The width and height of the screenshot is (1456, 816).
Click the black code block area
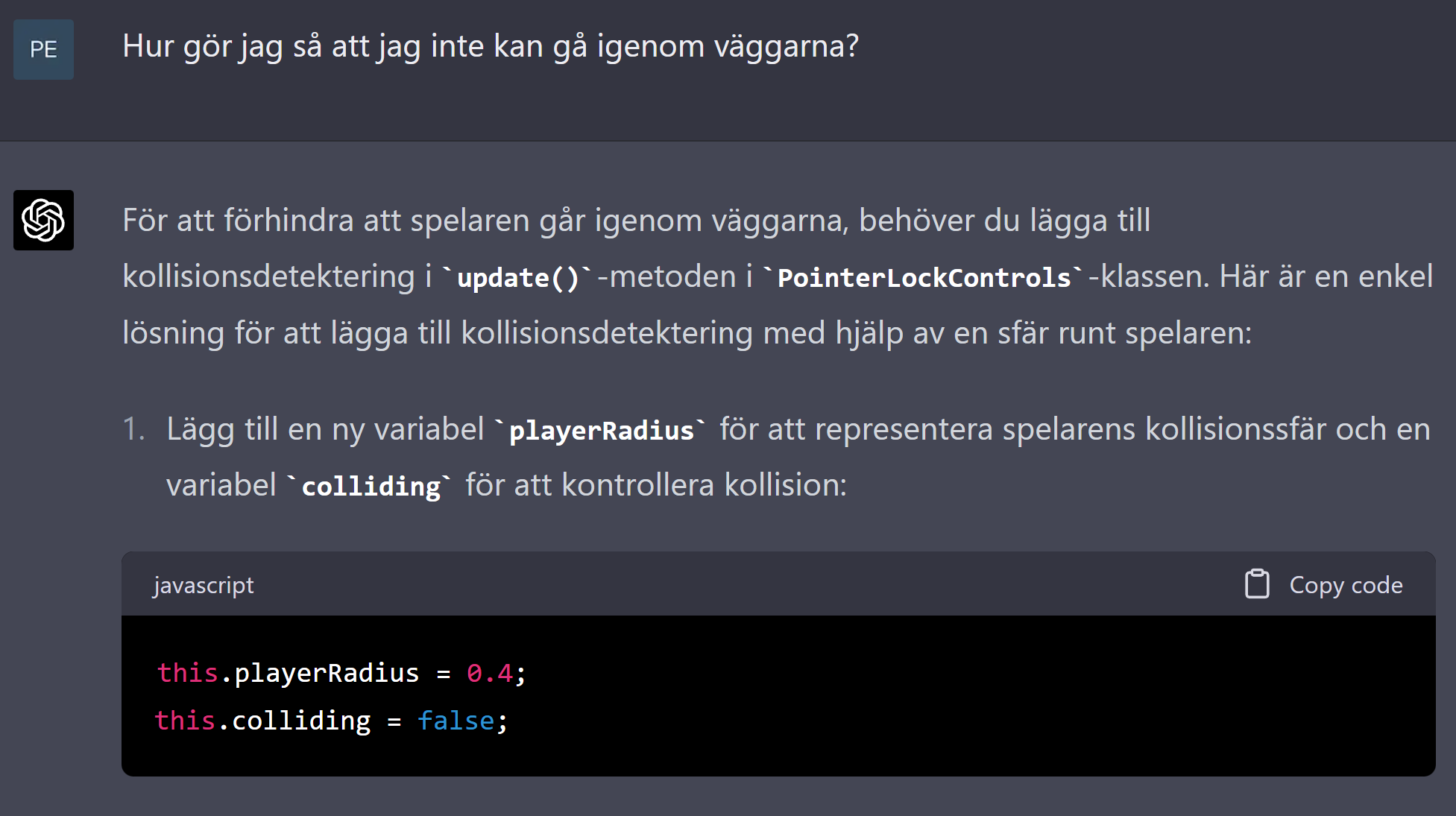click(x=778, y=696)
